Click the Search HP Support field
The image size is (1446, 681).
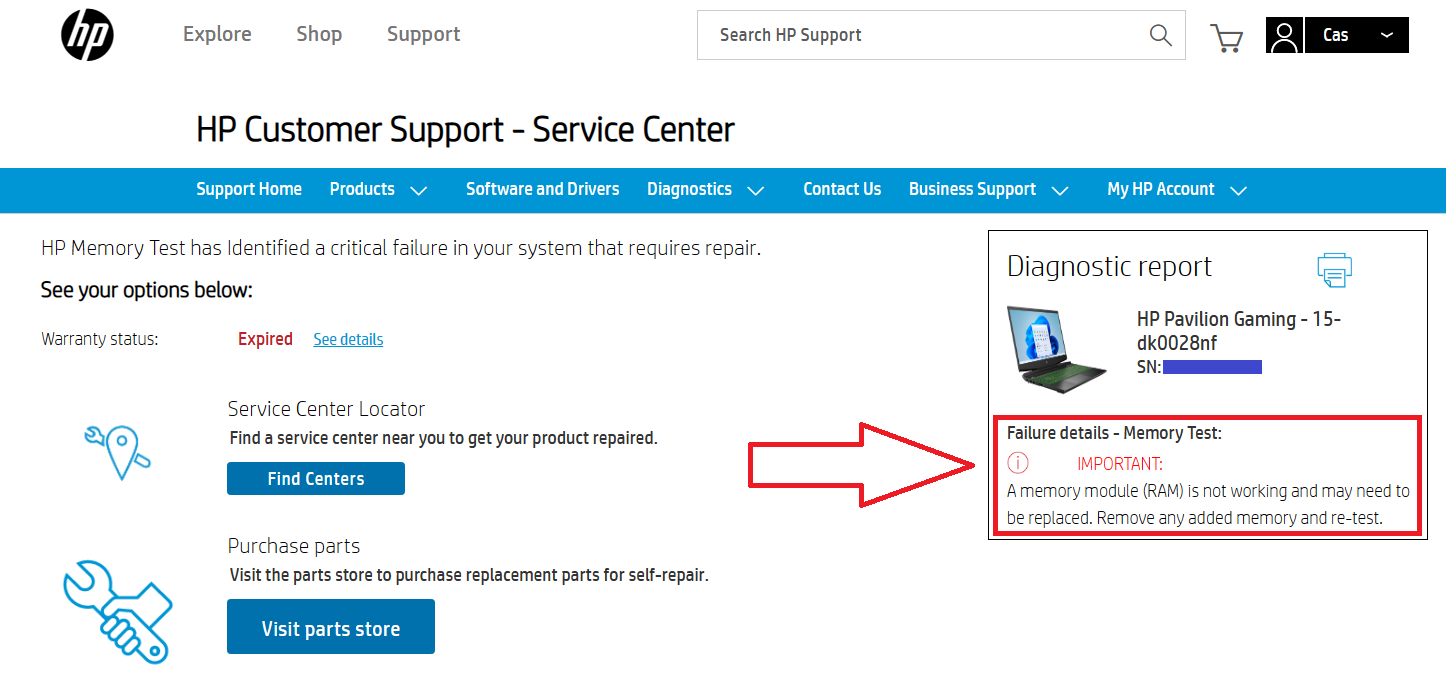(920, 35)
